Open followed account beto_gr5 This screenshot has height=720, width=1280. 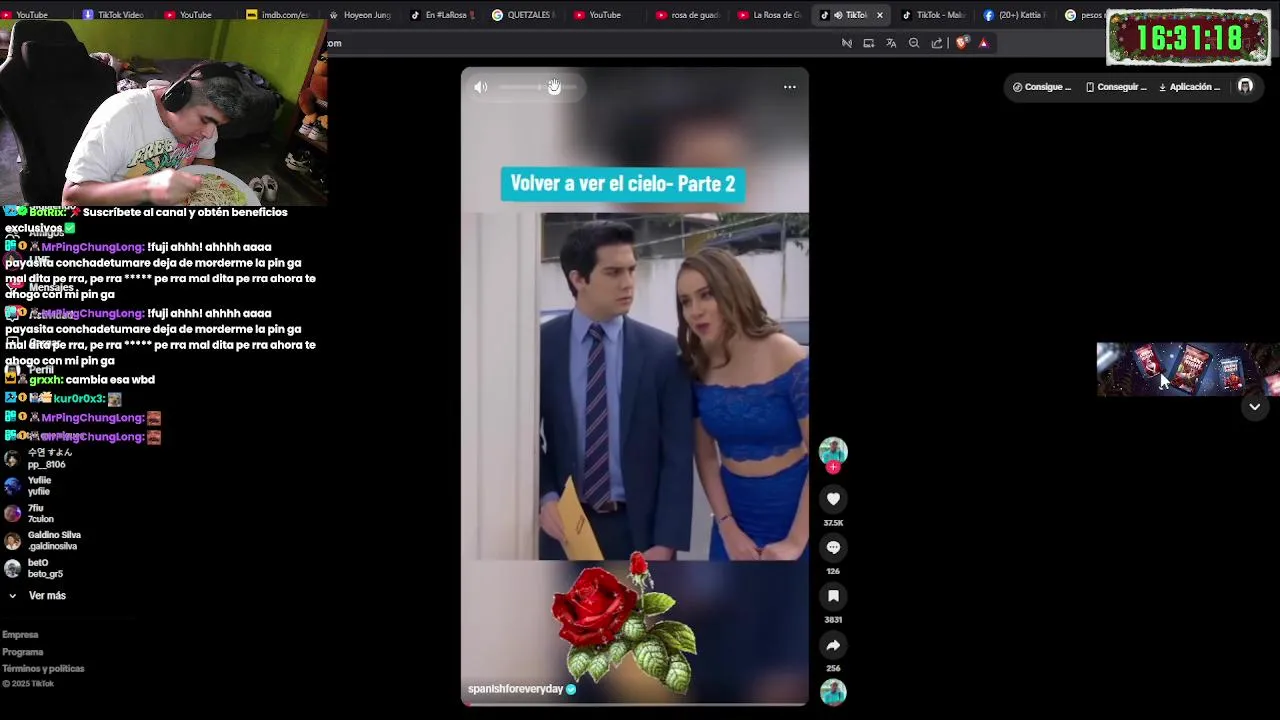coord(34,568)
